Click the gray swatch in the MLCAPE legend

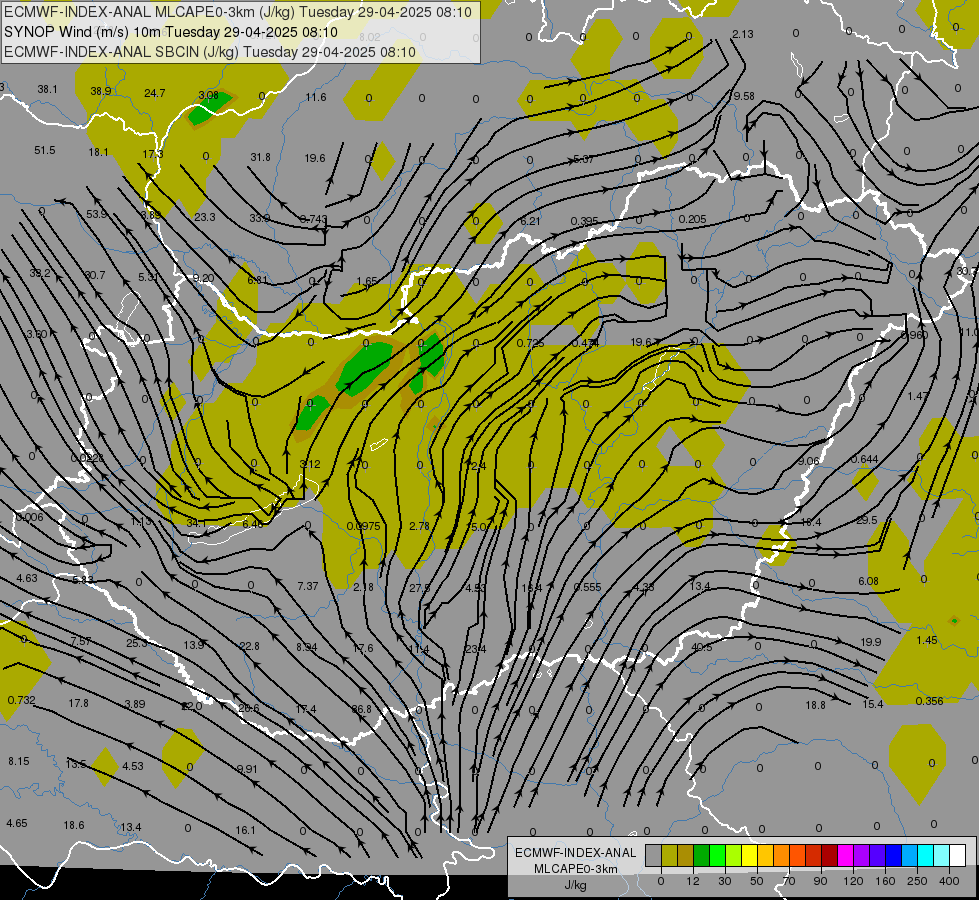pyautogui.click(x=653, y=855)
